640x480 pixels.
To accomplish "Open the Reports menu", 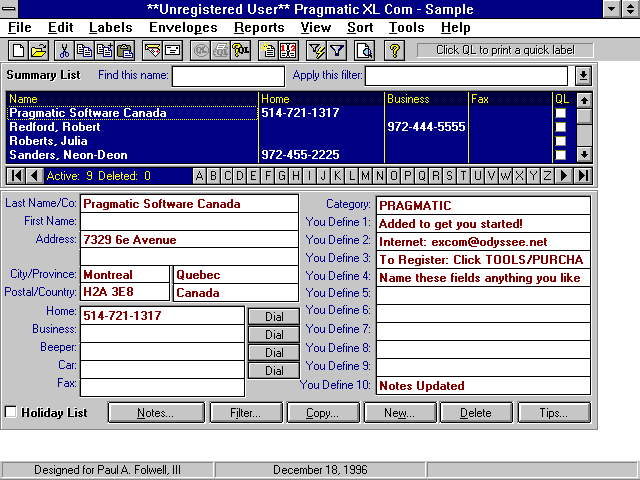I will click(259, 27).
